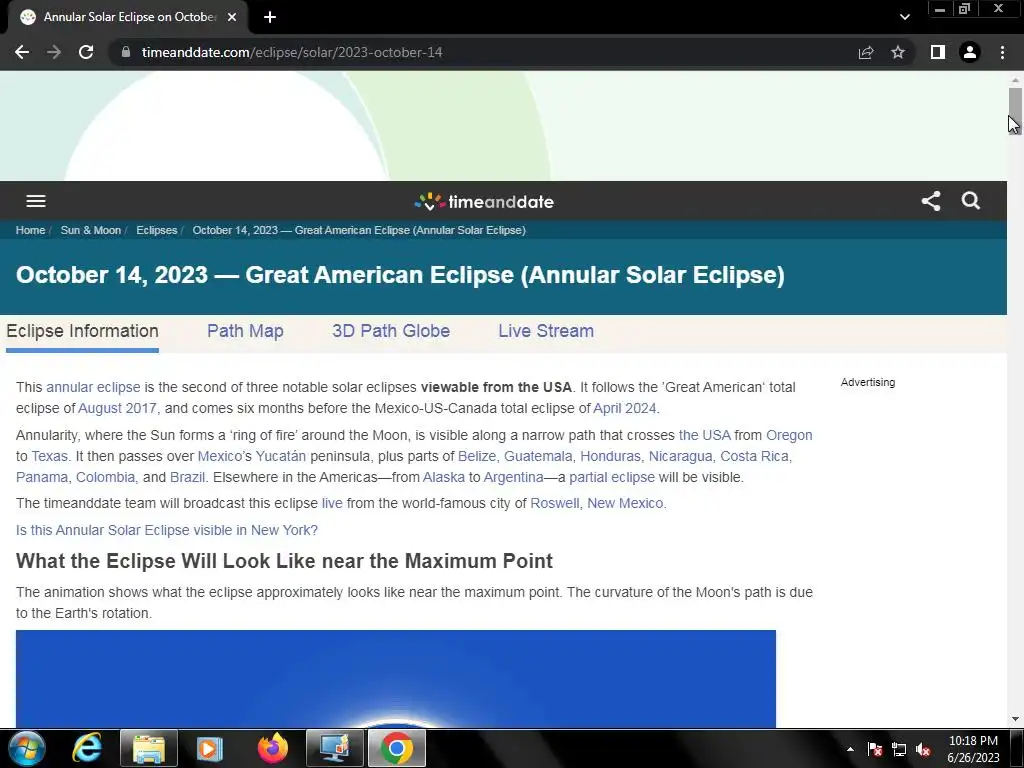Click the address bar URL field
The width and height of the screenshot is (1024, 768).
(x=483, y=52)
